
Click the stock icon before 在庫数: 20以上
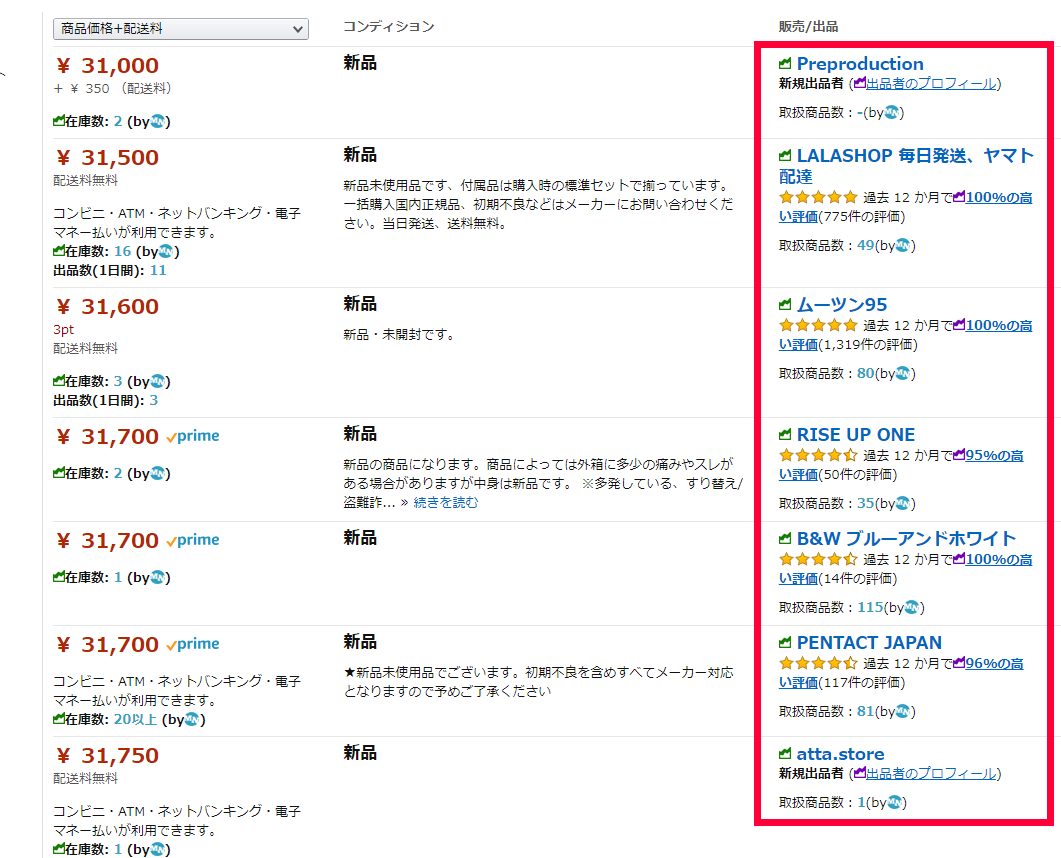click(59, 719)
